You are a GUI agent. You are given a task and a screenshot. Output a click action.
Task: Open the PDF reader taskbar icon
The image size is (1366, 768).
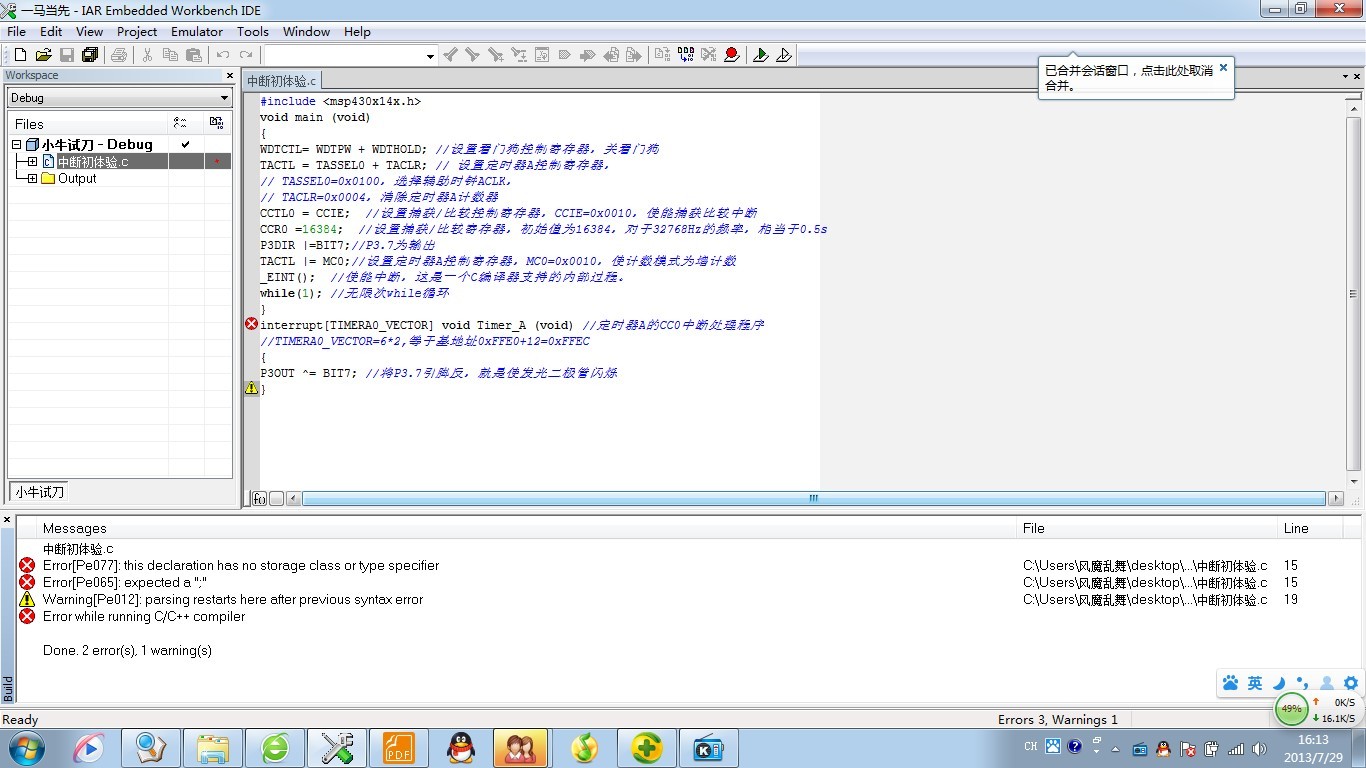click(398, 748)
